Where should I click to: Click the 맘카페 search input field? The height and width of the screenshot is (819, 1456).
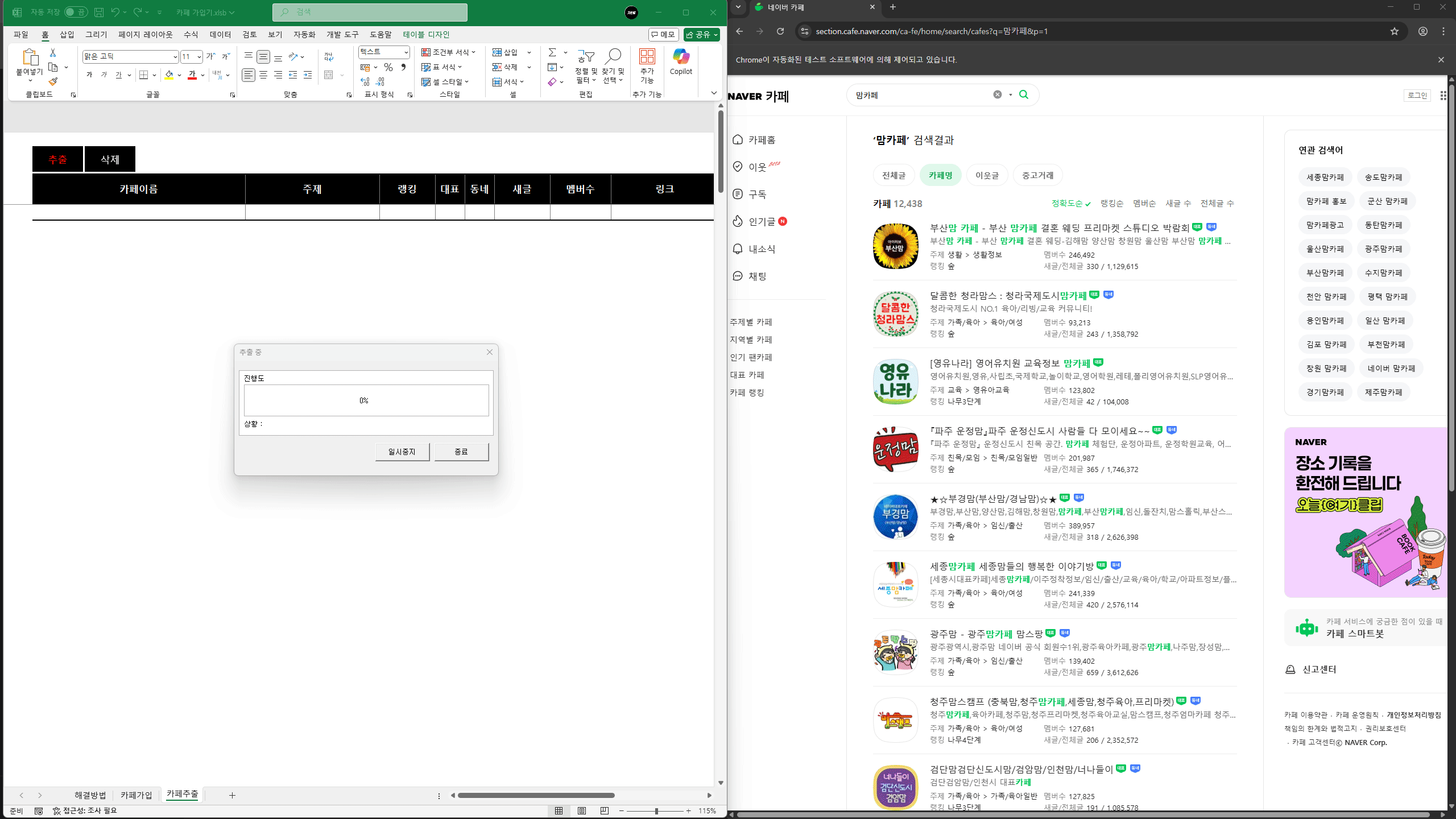pyautogui.click(x=921, y=95)
